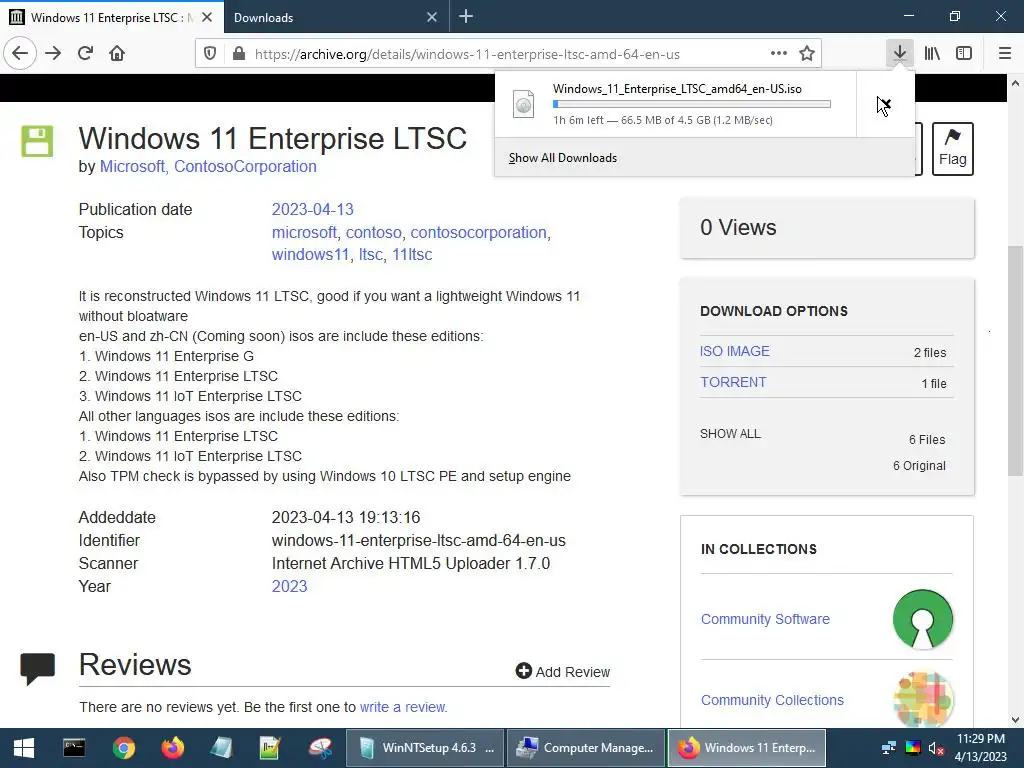Open Firefox hamburger application menu

(x=1005, y=54)
